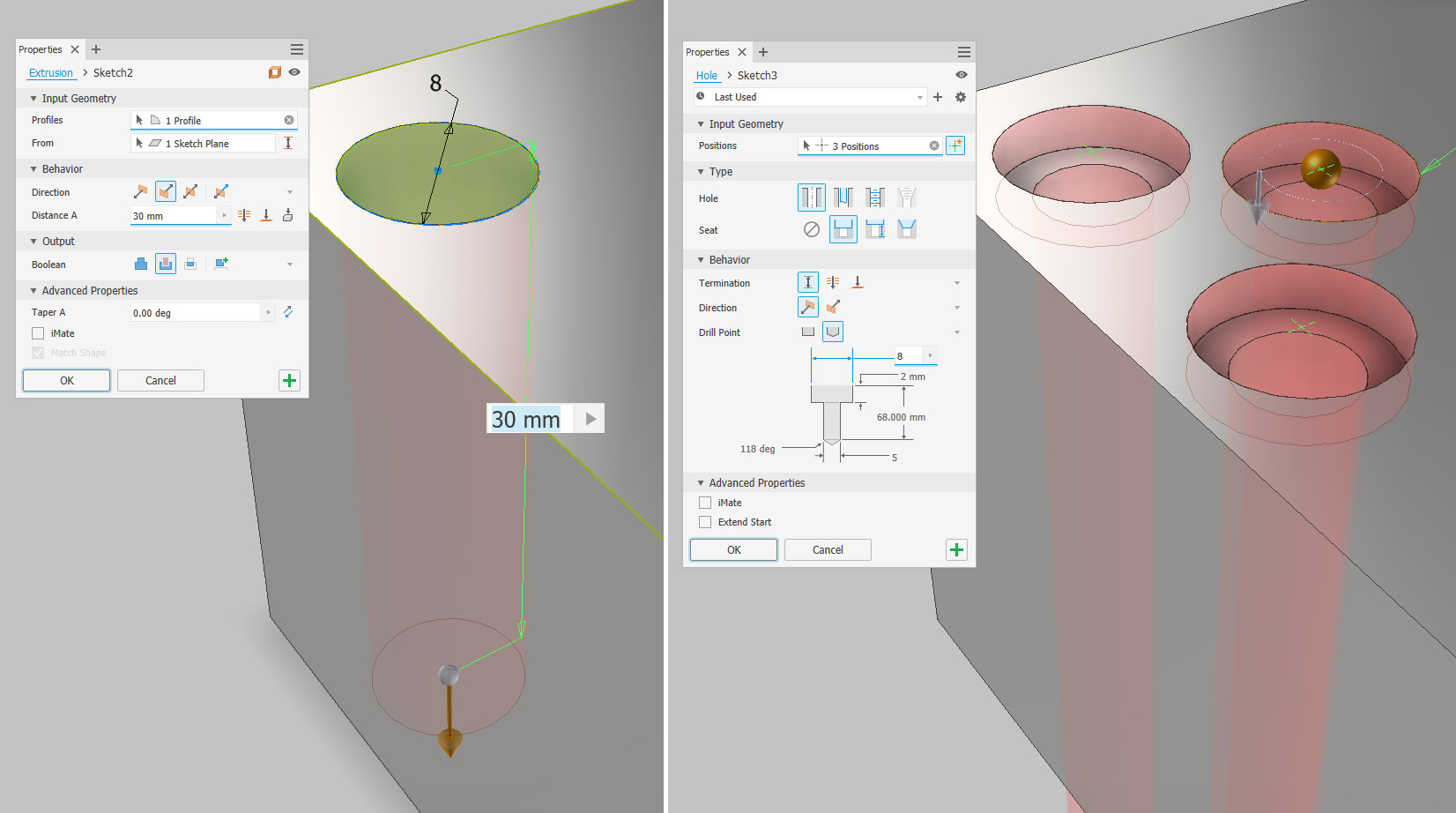Toggle iMate checkbox in Extrusion panel
The width and height of the screenshot is (1456, 813).
[38, 333]
